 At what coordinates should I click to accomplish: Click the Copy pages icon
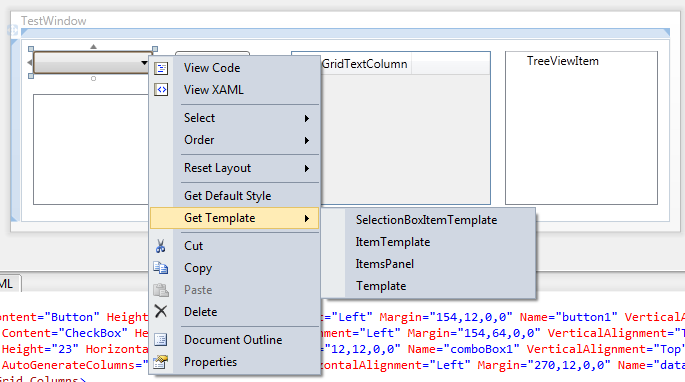coord(160,267)
